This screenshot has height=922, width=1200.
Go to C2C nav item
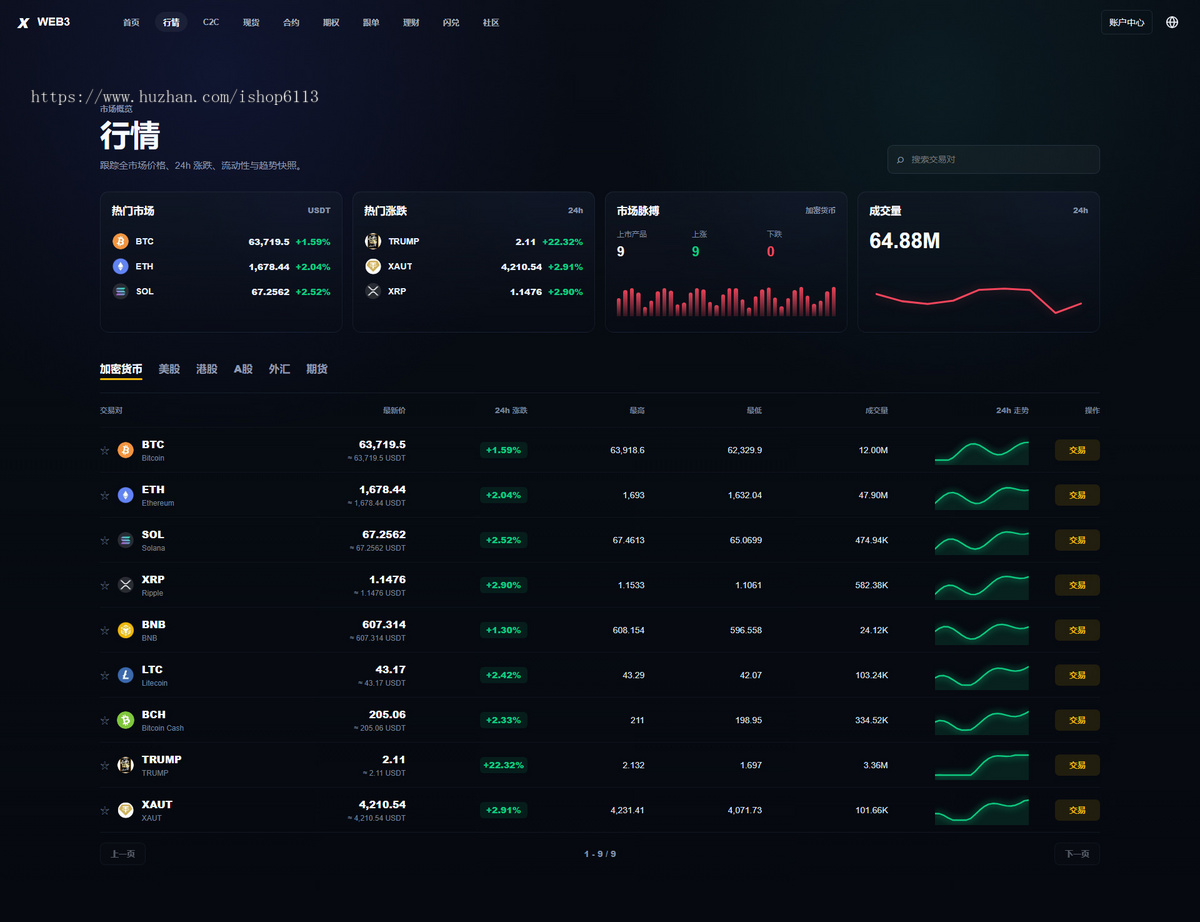click(x=211, y=22)
